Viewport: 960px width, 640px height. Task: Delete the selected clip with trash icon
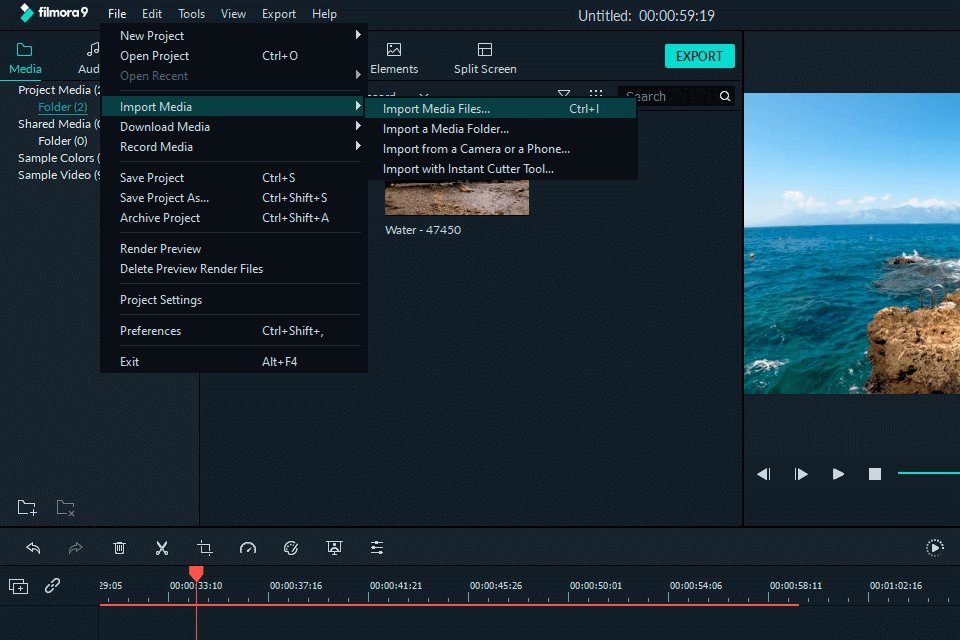coord(119,547)
